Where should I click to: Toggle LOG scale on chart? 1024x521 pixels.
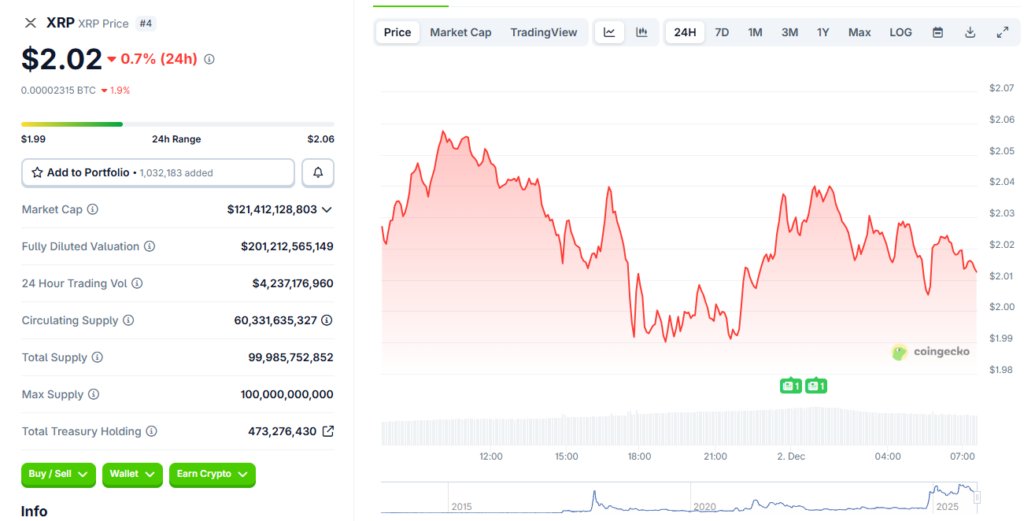pyautogui.click(x=900, y=32)
